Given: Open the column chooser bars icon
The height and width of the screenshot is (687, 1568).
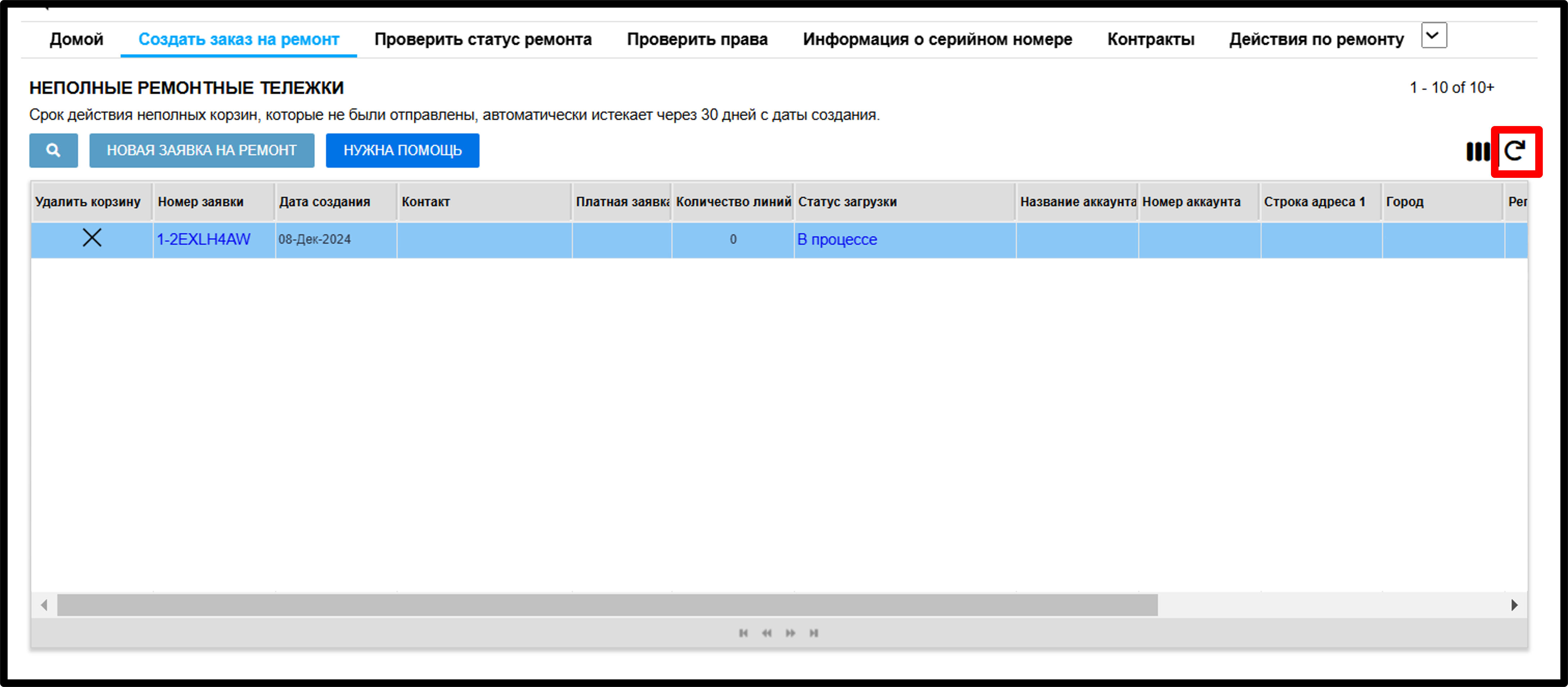Looking at the screenshot, I should tap(1477, 152).
